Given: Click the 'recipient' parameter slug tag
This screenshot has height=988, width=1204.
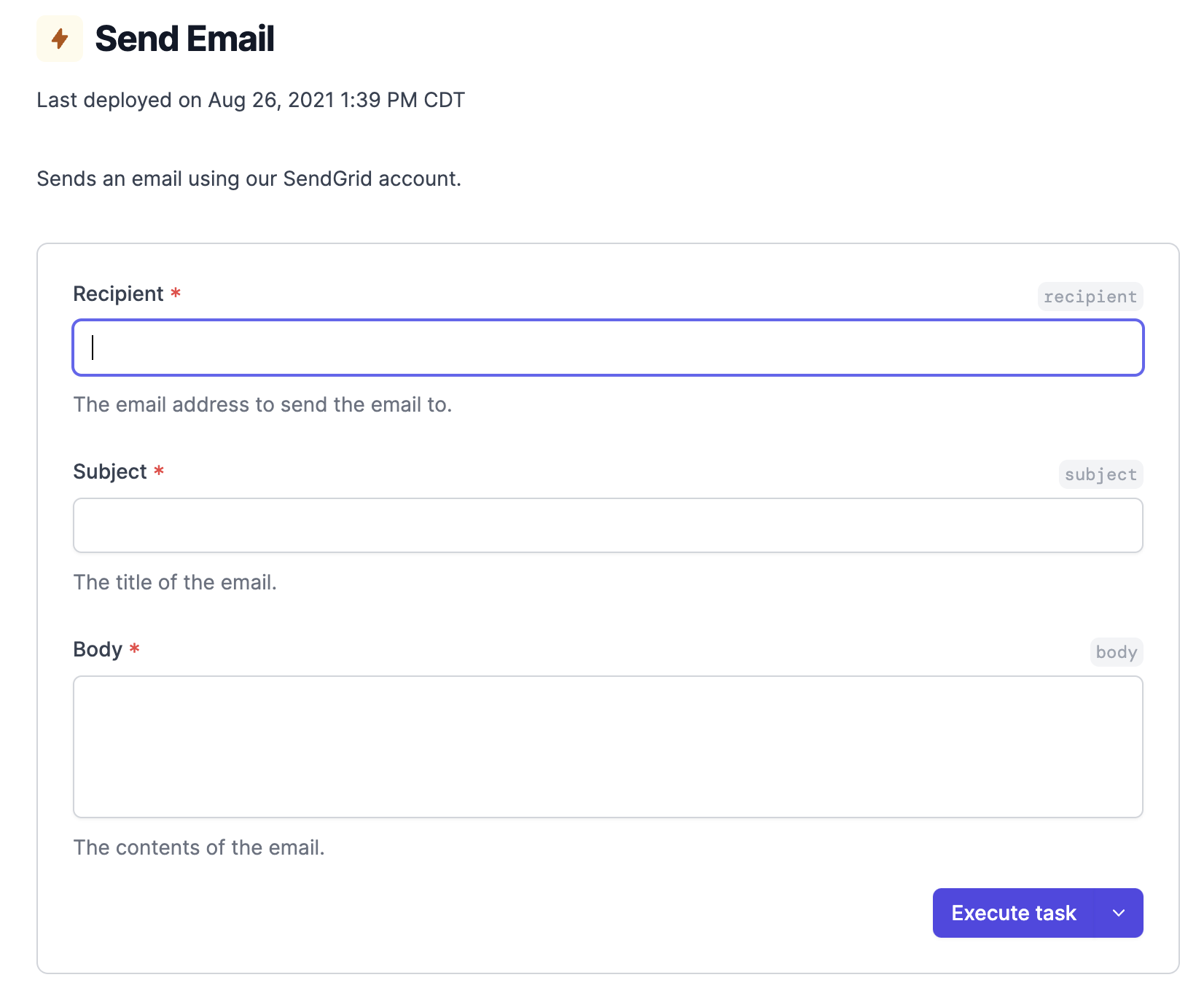Looking at the screenshot, I should coord(1090,297).
